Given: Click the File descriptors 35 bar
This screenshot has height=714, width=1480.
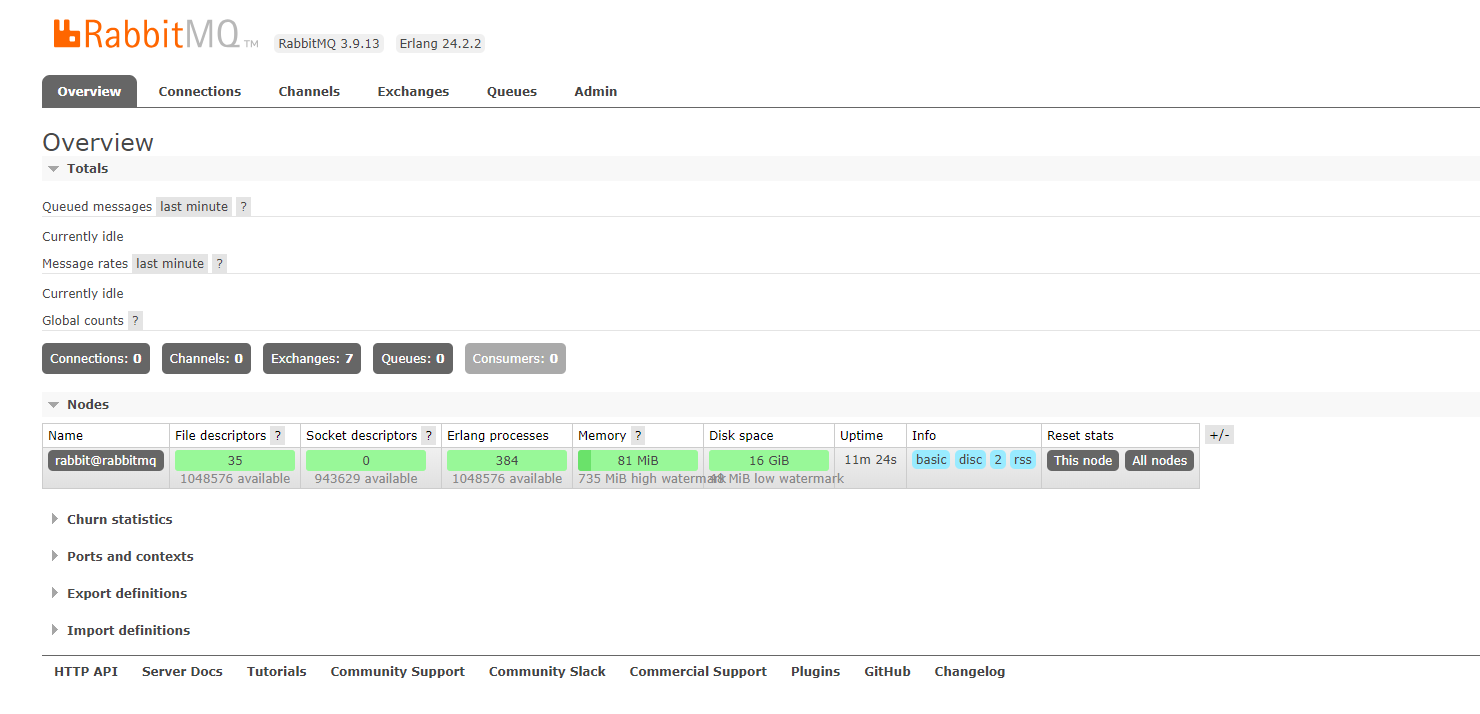Looking at the screenshot, I should (235, 461).
